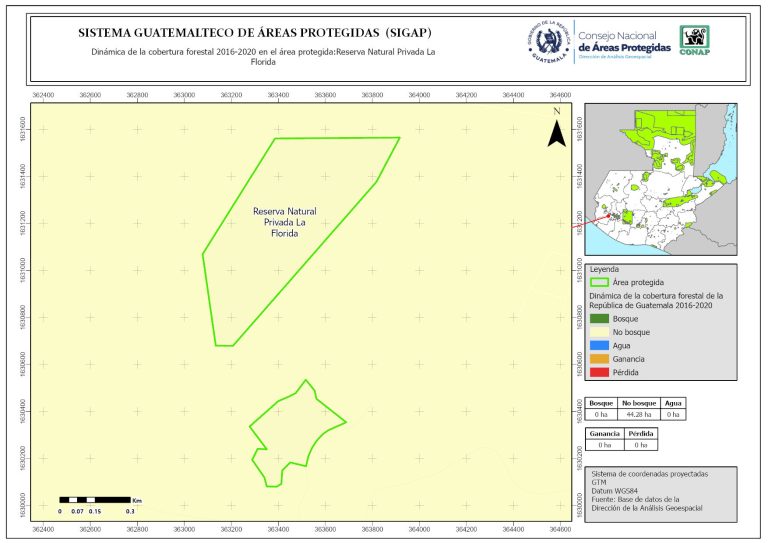Click the Bosque column header in table
Image resolution: width=768 pixels, height=543 pixels.
coord(602,402)
